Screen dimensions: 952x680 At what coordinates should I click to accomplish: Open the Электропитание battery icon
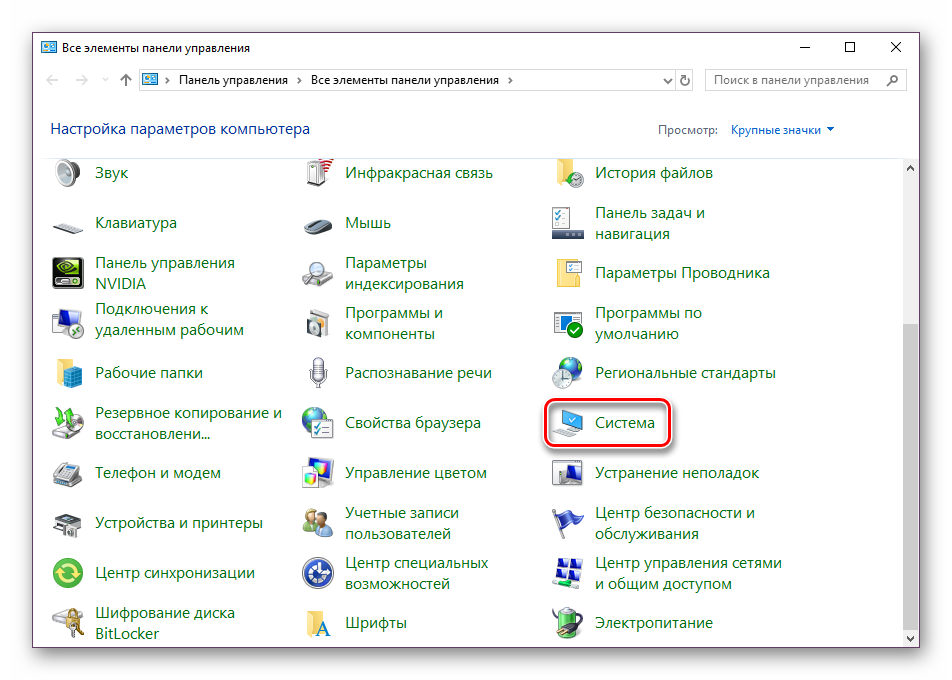[567, 623]
